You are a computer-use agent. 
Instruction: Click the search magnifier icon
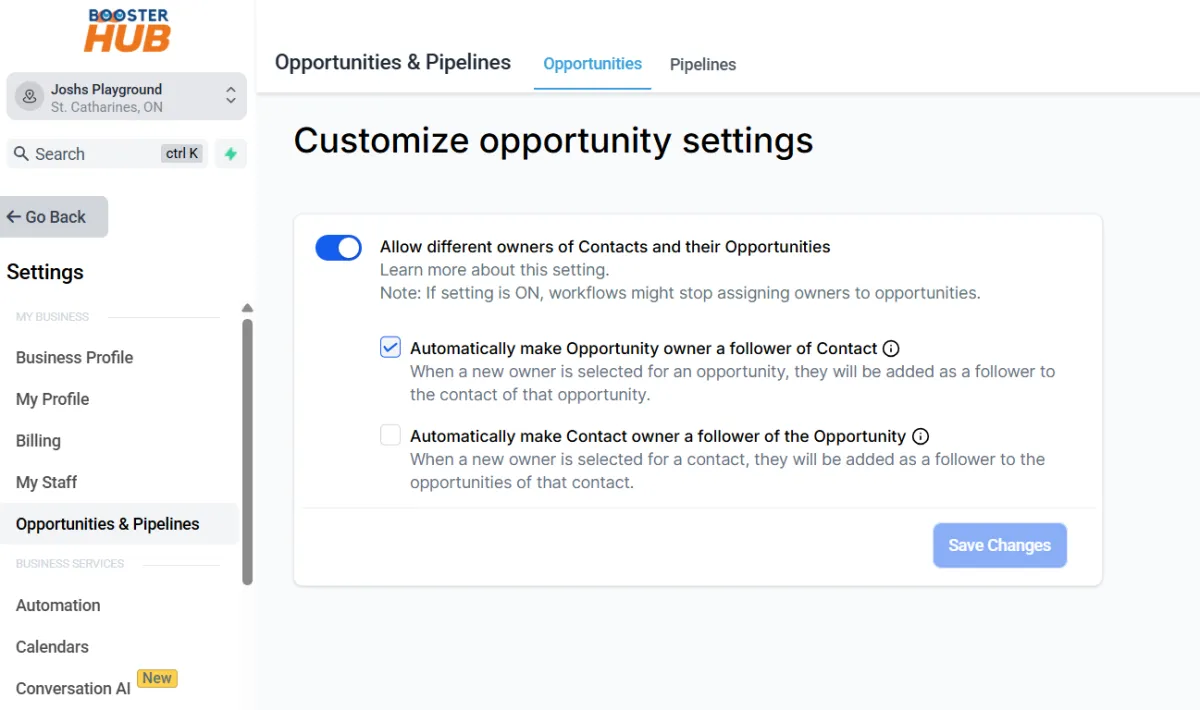click(x=21, y=154)
